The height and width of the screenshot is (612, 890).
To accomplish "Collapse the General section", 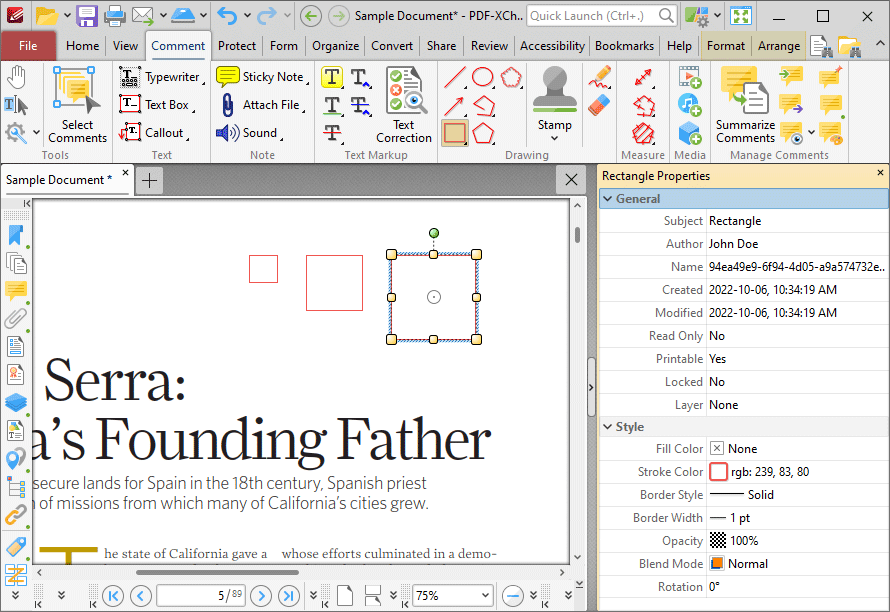I will [608, 199].
